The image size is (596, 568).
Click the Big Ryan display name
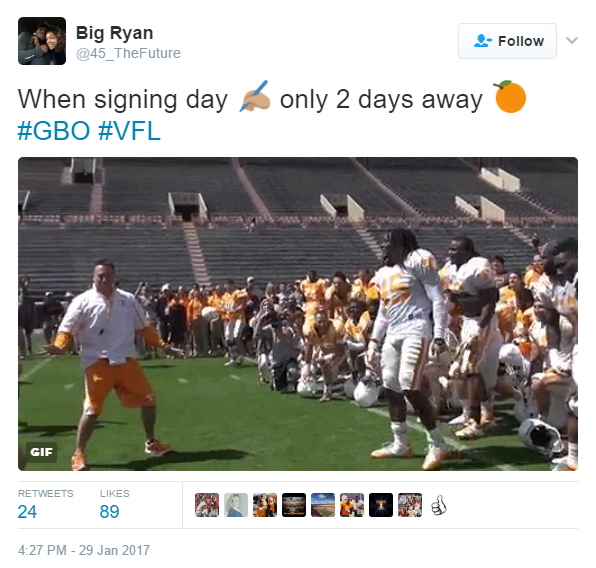[x=114, y=33]
